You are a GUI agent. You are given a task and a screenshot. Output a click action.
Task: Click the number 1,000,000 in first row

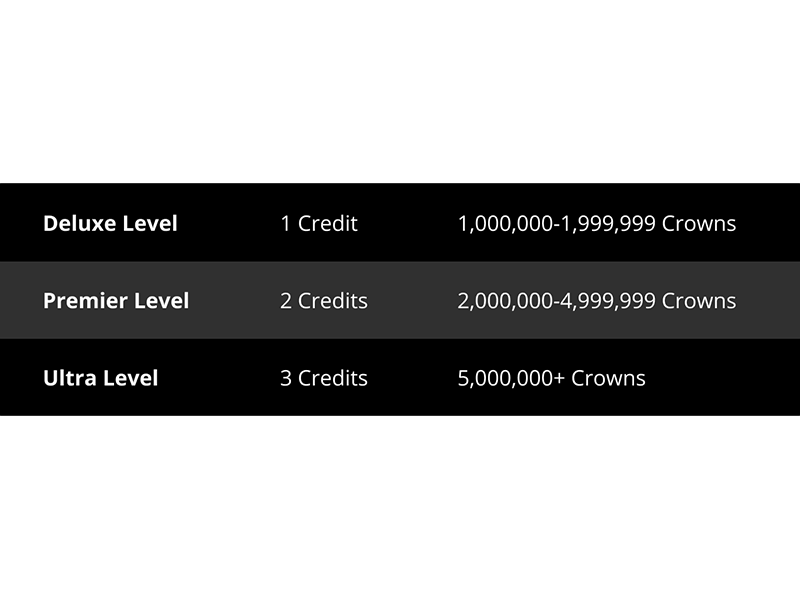[x=505, y=224]
